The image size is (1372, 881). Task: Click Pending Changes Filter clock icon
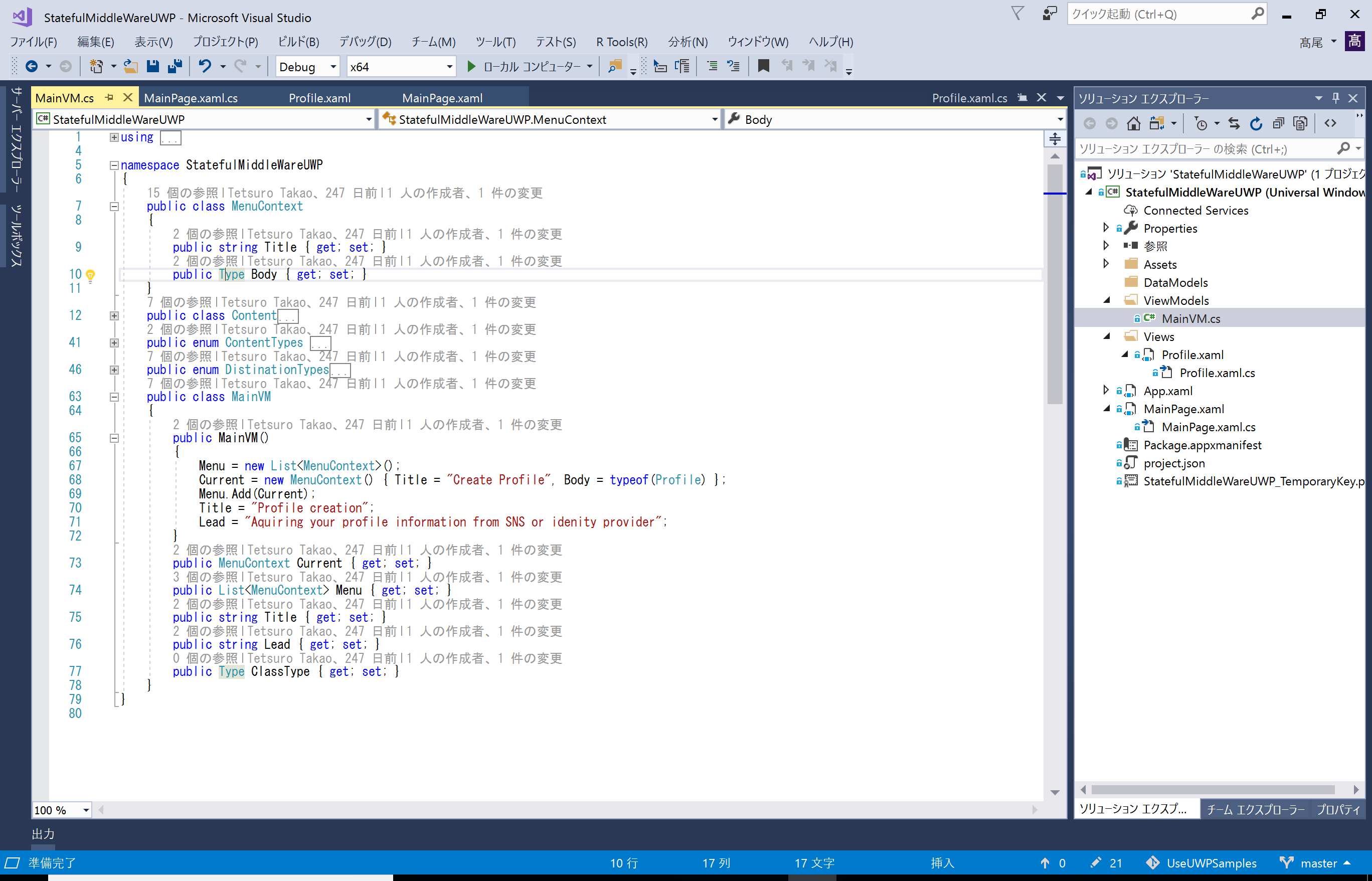pyautogui.click(x=1201, y=123)
